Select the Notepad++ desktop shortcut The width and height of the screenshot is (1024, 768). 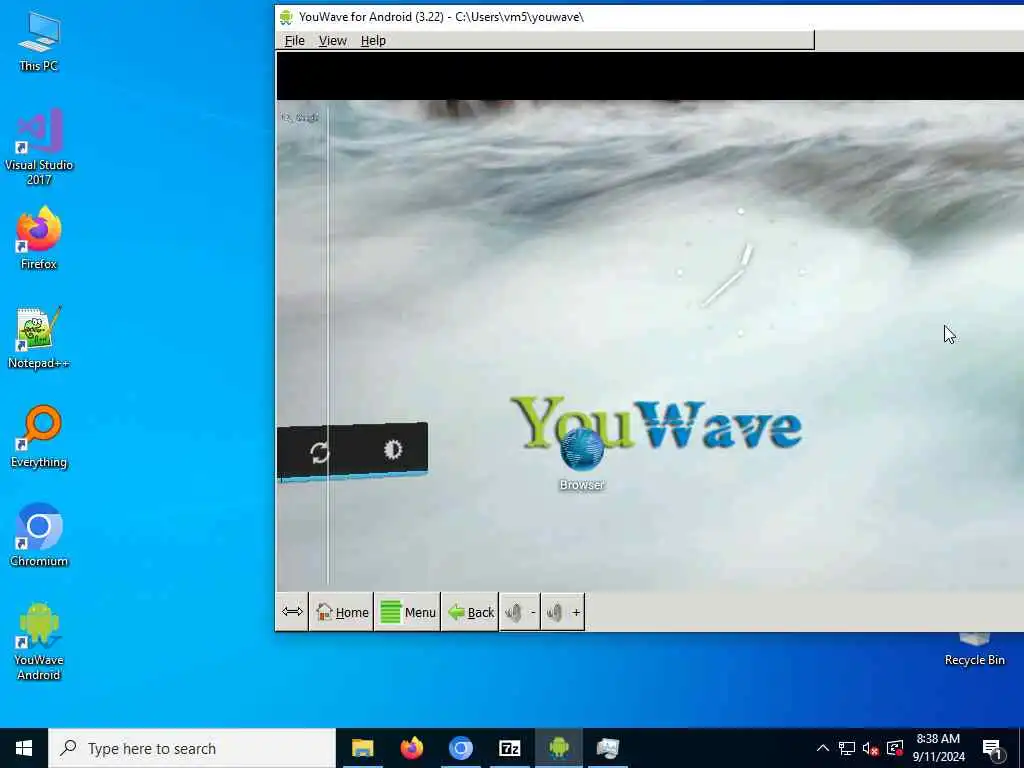(x=39, y=338)
